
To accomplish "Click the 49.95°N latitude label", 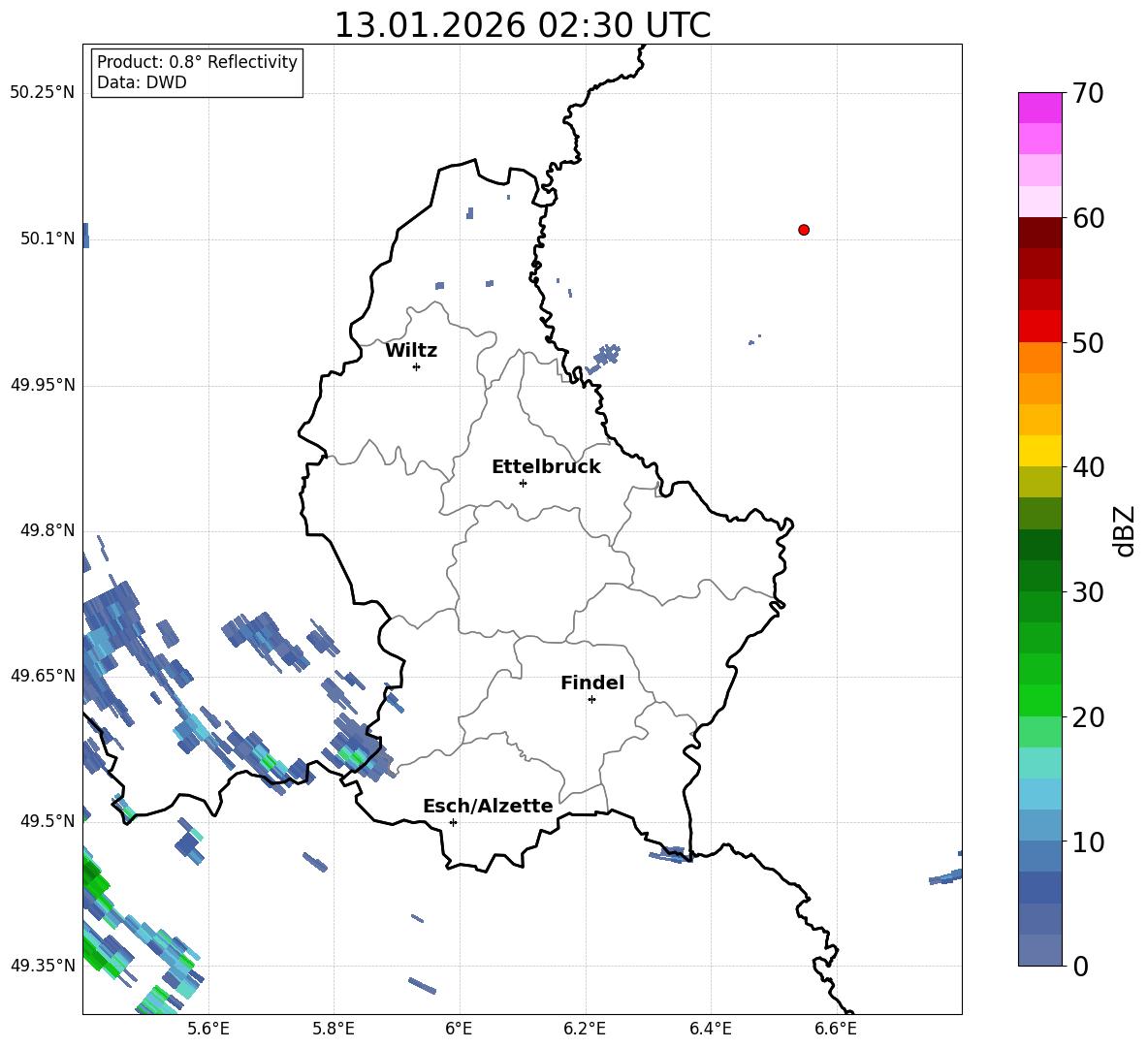I will click(43, 384).
